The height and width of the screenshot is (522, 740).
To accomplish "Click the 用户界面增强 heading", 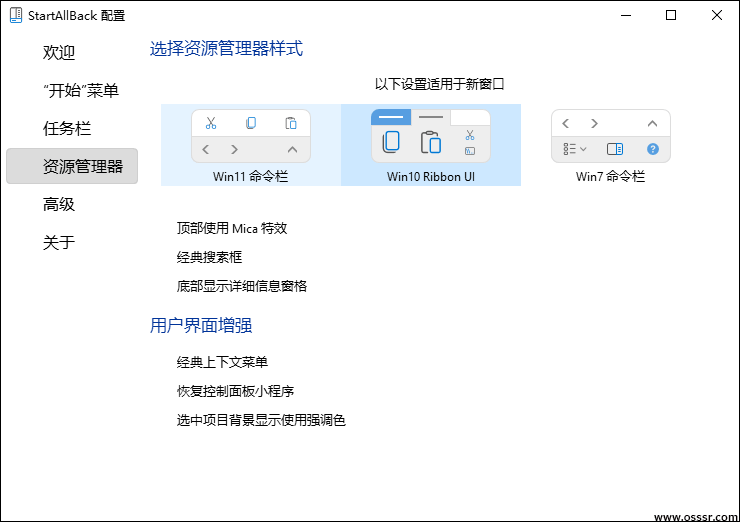I will 201,325.
